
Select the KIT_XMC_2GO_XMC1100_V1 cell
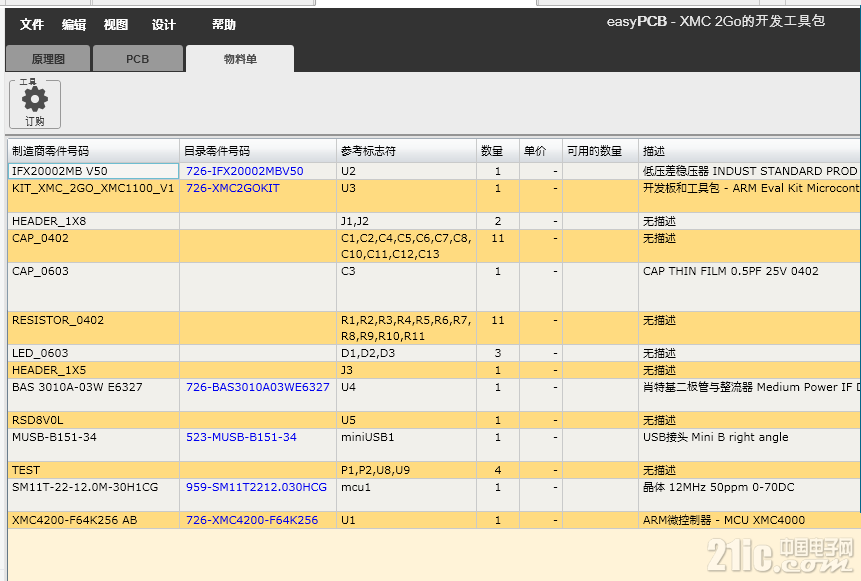click(x=93, y=196)
